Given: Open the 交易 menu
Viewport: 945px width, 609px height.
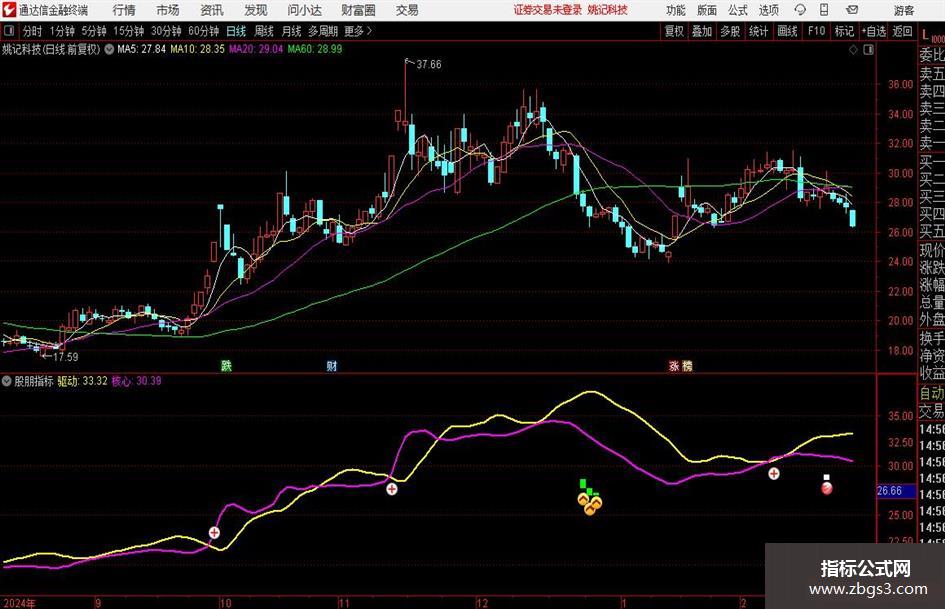Looking at the screenshot, I should coord(407,10).
